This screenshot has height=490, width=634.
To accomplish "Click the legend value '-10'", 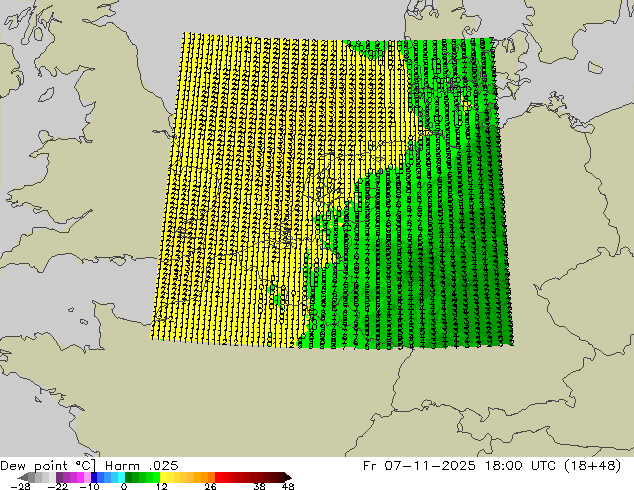I will tap(89, 486).
